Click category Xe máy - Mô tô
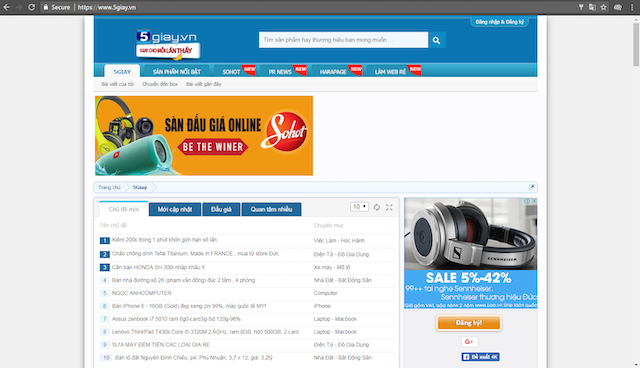 point(332,267)
